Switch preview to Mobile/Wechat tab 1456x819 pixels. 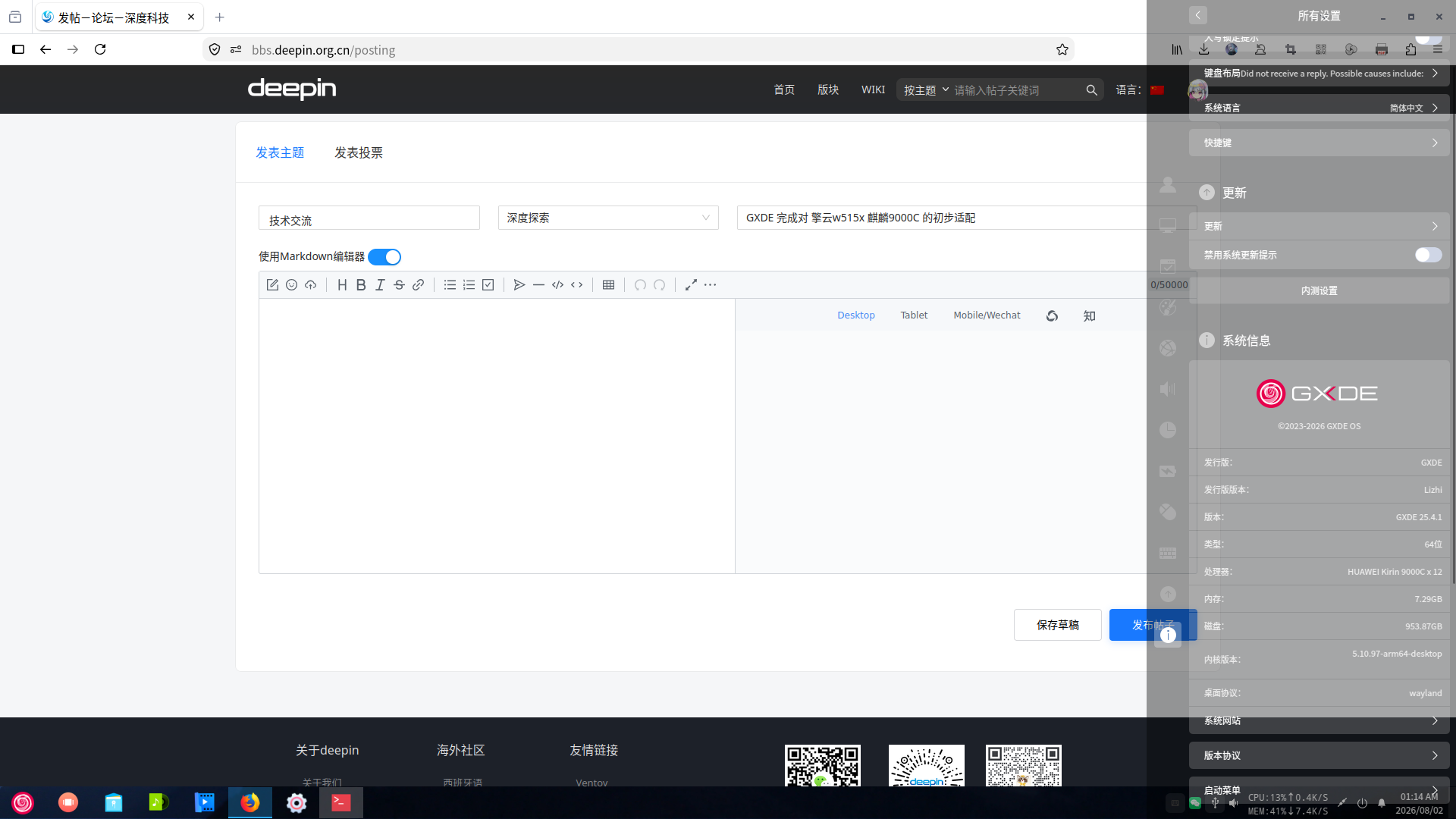[987, 315]
